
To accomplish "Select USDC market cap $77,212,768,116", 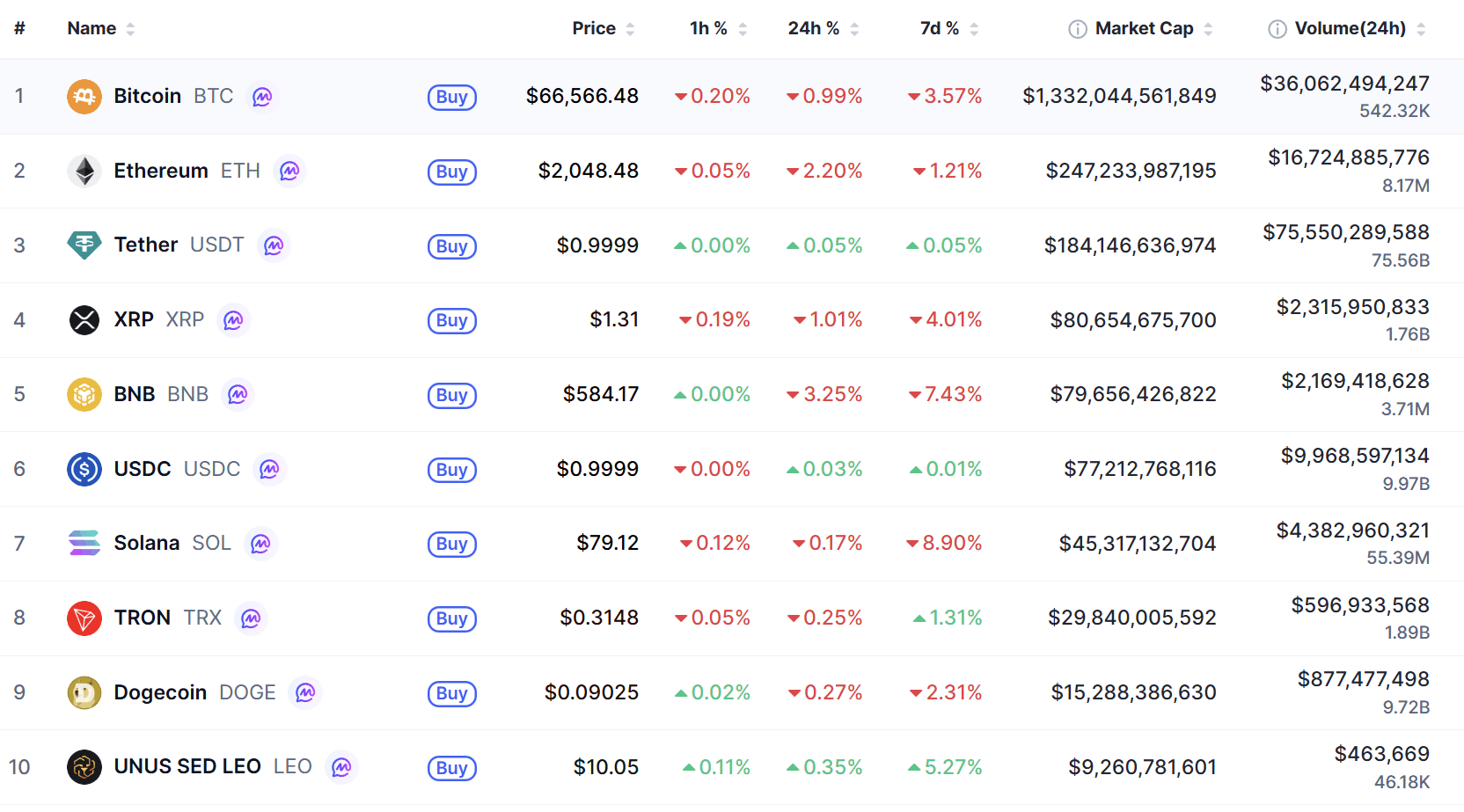I will click(x=1140, y=469).
